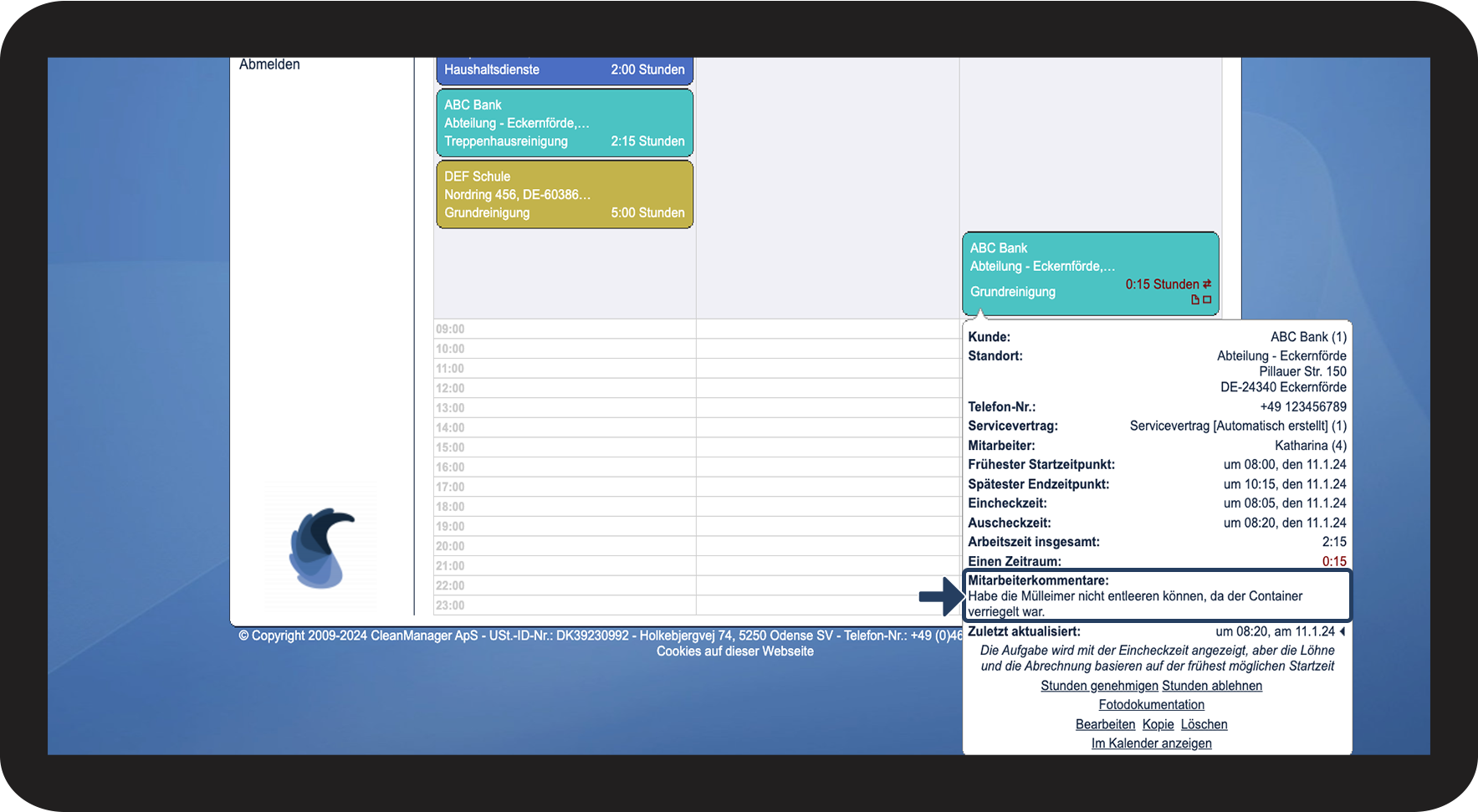Viewport: 1478px width, 812px height.
Task: Select the Haushaltsdienste 2:00 Stunden task card
Action: (565, 70)
